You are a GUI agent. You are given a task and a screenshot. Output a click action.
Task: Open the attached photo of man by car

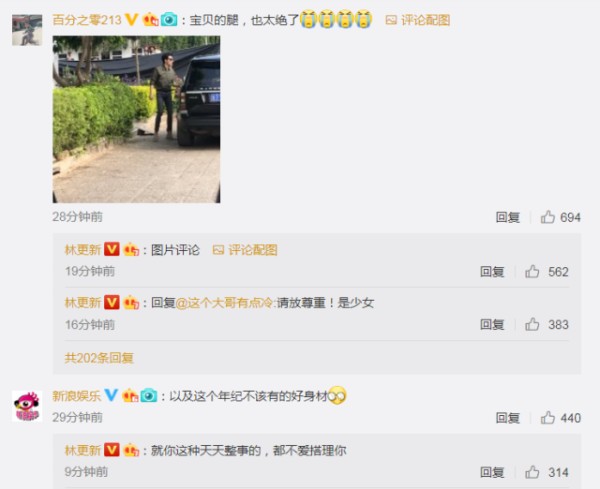(x=136, y=119)
